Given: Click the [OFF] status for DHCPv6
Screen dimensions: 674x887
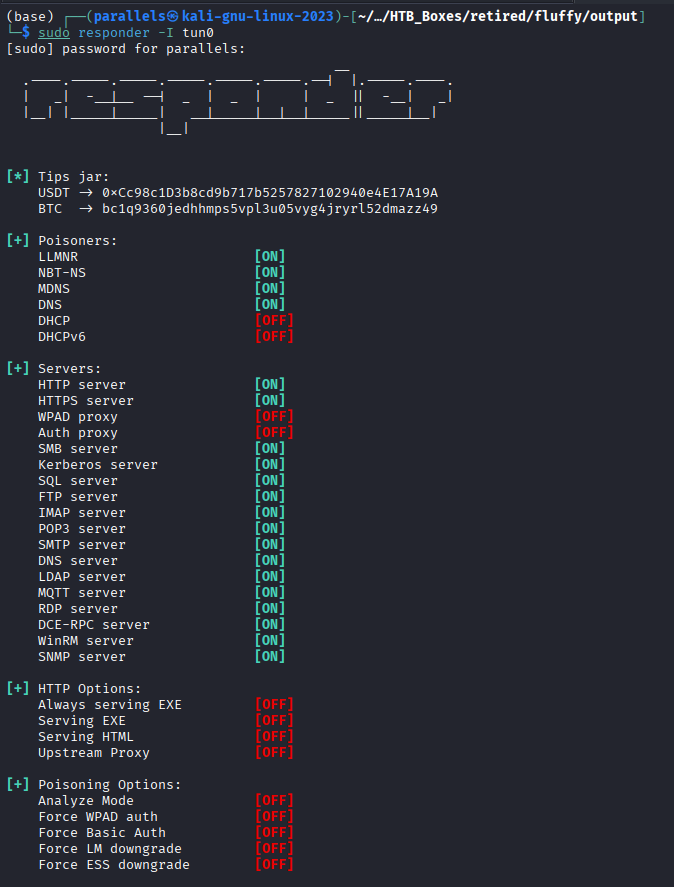Looking at the screenshot, I should coord(274,337).
